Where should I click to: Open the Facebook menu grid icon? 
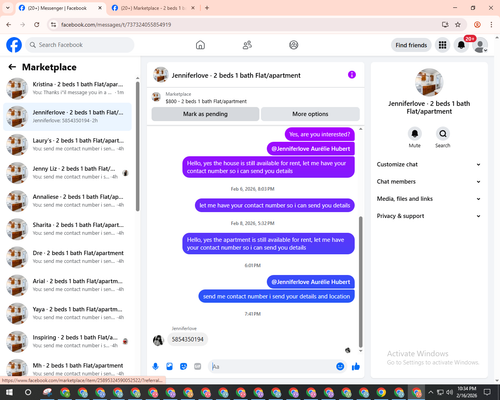(442, 45)
